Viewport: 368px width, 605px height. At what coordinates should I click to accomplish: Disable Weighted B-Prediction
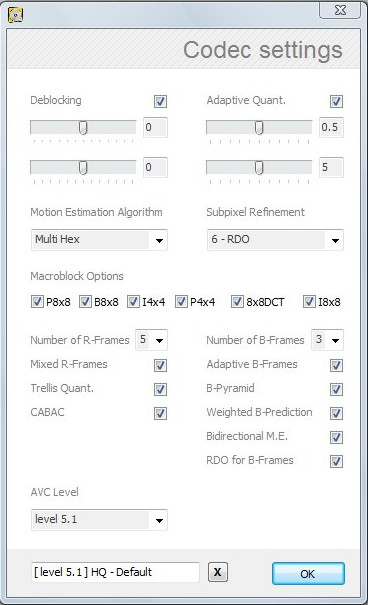[x=336, y=413]
